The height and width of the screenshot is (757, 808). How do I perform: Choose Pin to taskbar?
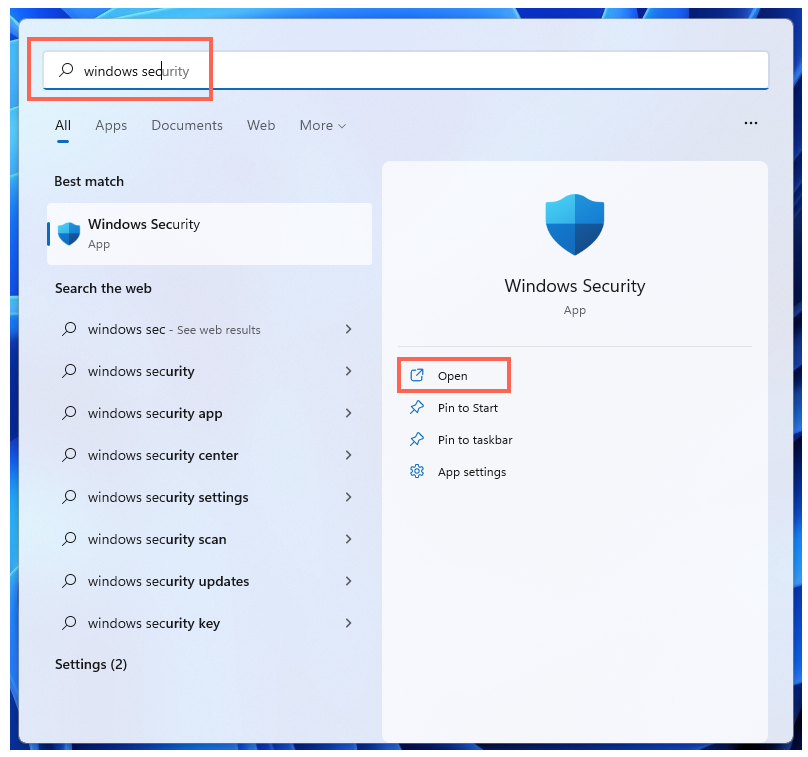point(475,440)
